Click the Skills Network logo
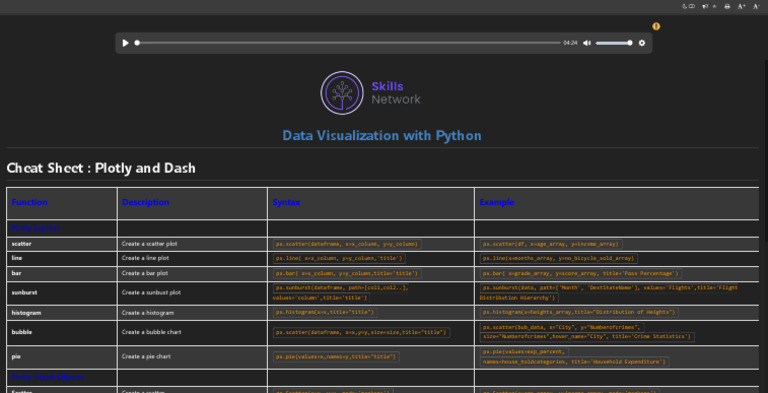 pyautogui.click(x=370, y=93)
